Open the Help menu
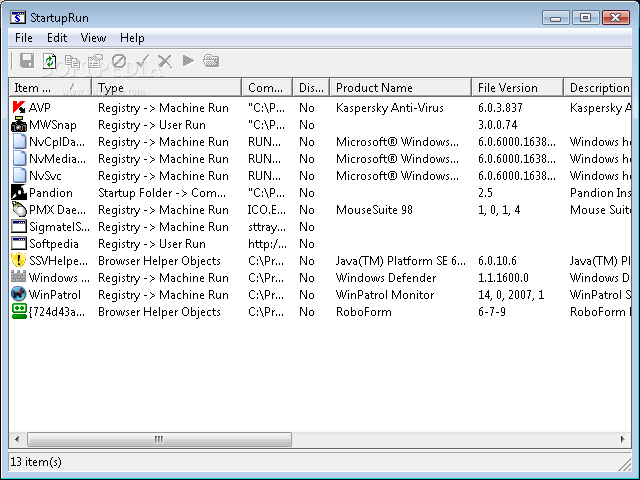 [x=132, y=38]
